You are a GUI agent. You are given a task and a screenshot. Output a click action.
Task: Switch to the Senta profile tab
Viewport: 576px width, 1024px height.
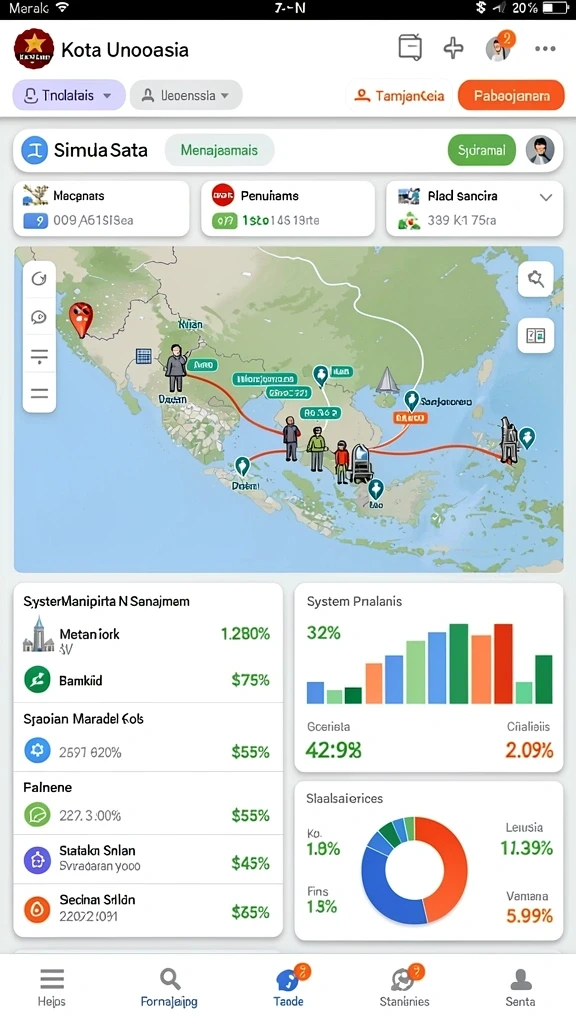pos(520,988)
